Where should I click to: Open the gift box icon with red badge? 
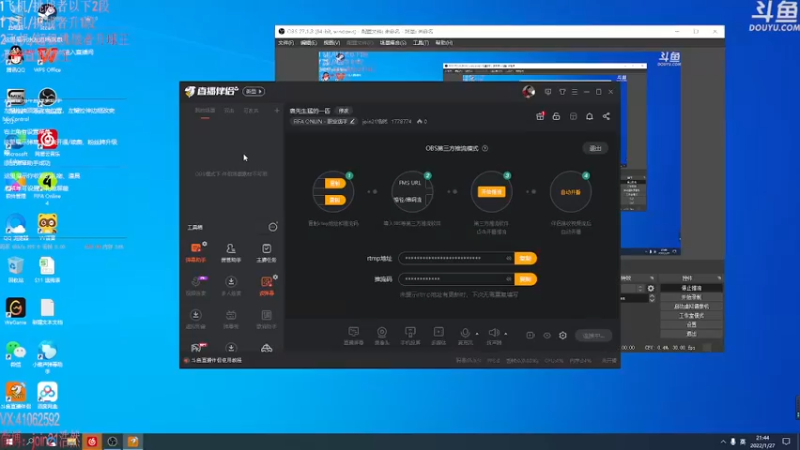coord(540,116)
